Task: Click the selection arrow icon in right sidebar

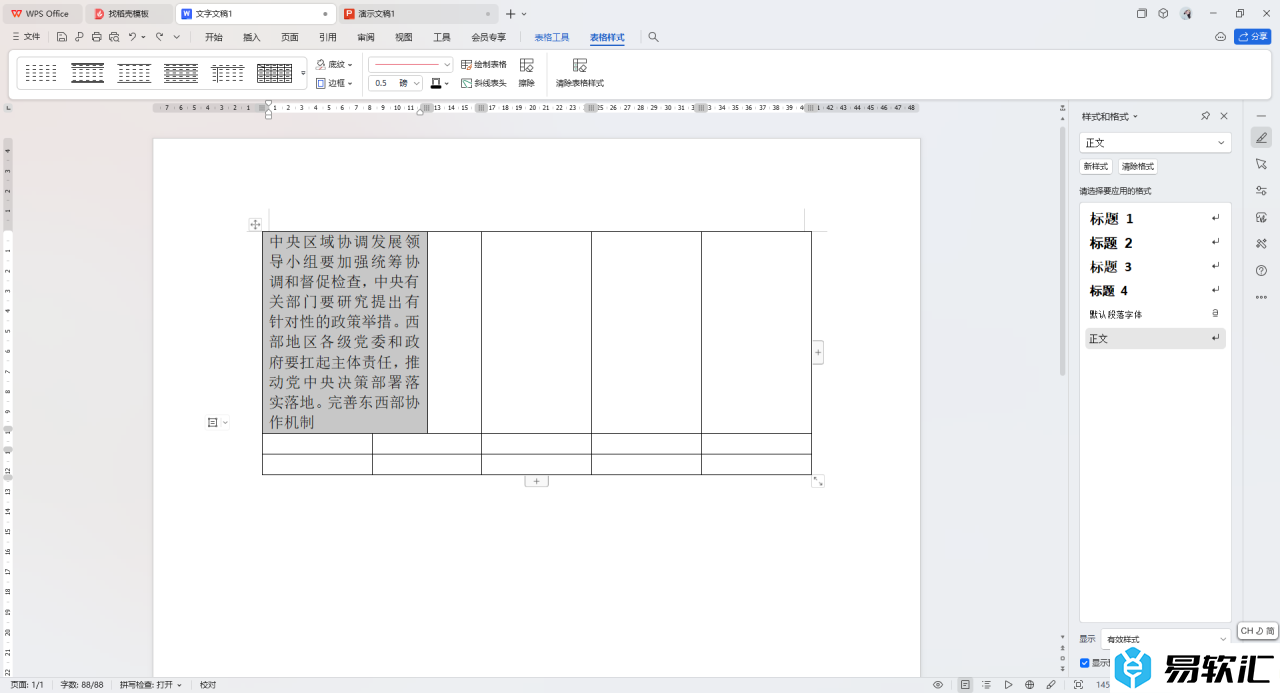Action: (x=1261, y=164)
